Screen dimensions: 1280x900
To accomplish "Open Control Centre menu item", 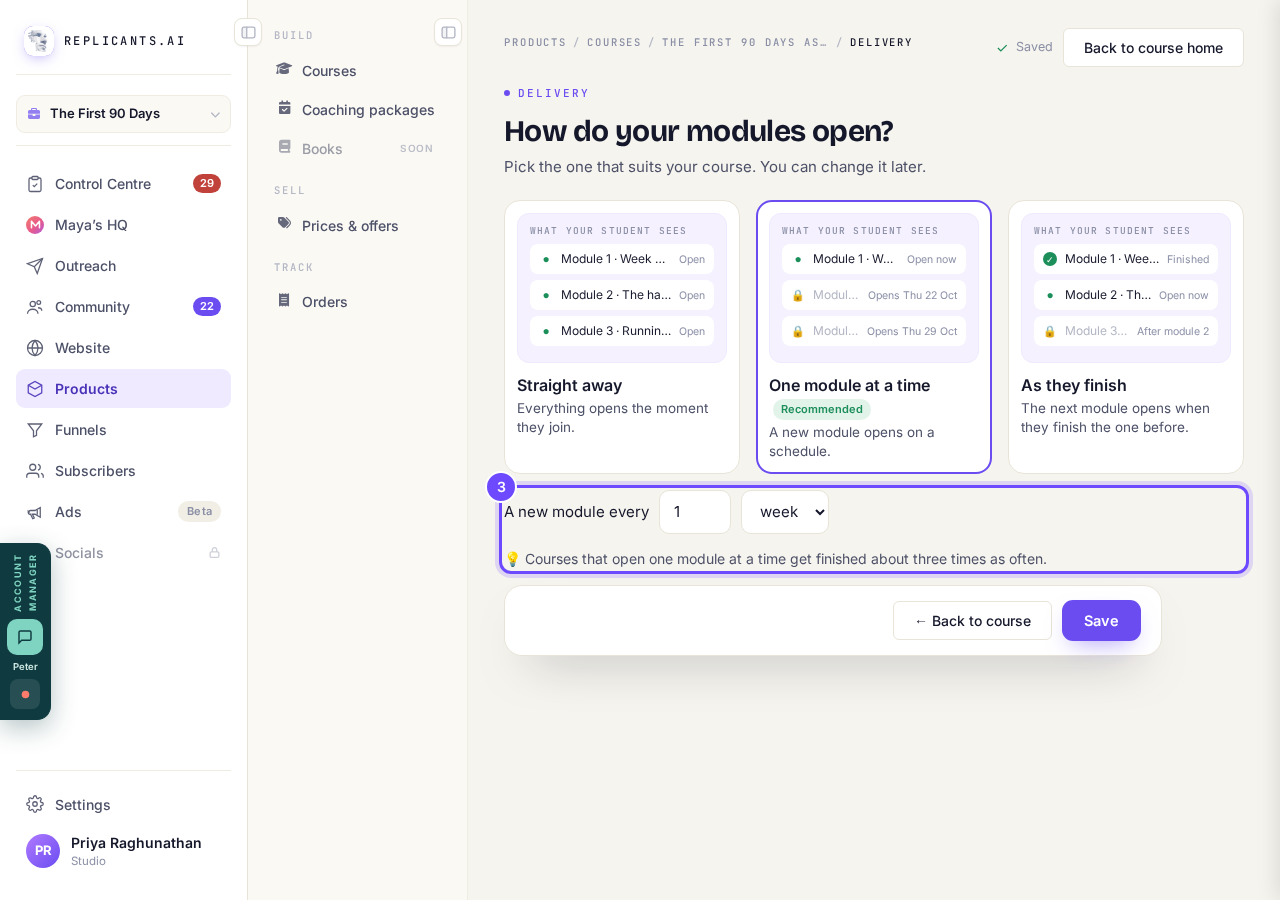I will tap(123, 184).
